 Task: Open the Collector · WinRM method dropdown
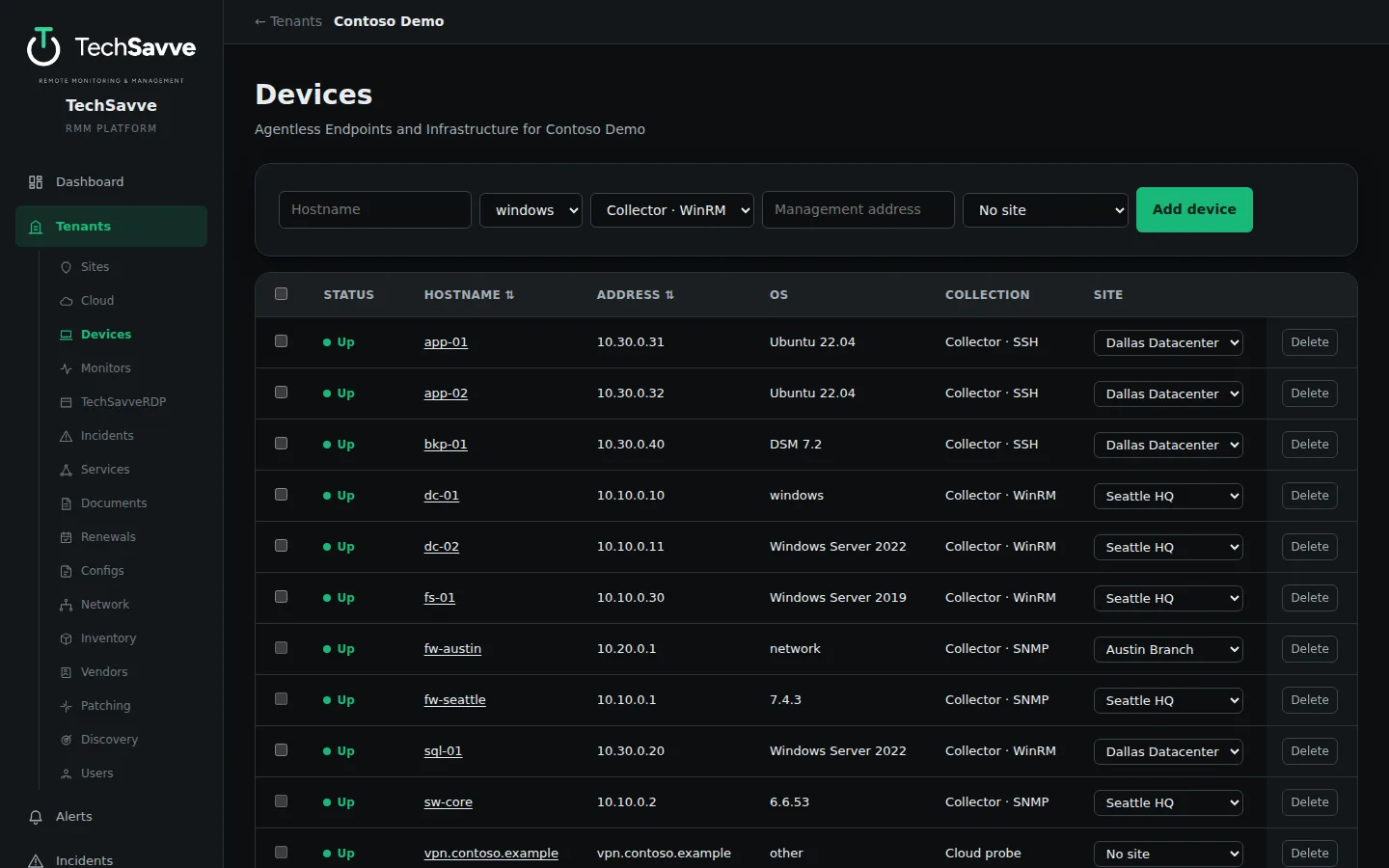pos(672,210)
